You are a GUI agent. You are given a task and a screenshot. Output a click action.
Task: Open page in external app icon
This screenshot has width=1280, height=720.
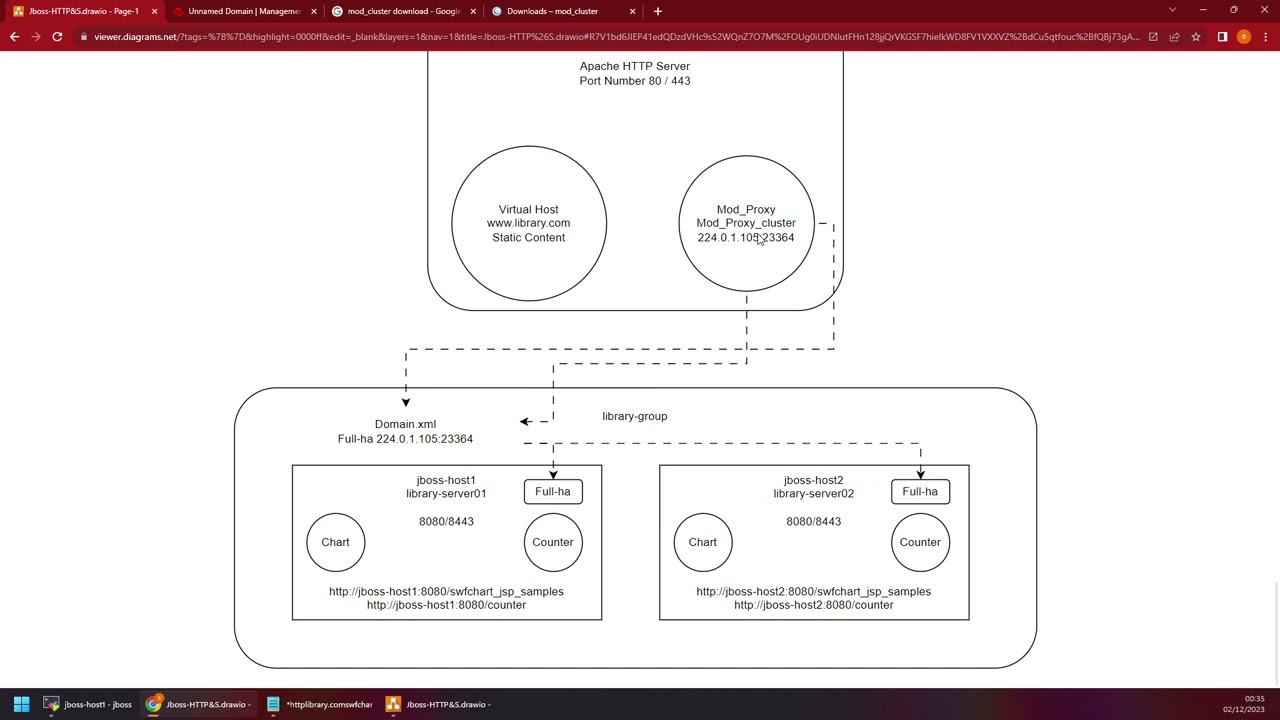[1153, 37]
